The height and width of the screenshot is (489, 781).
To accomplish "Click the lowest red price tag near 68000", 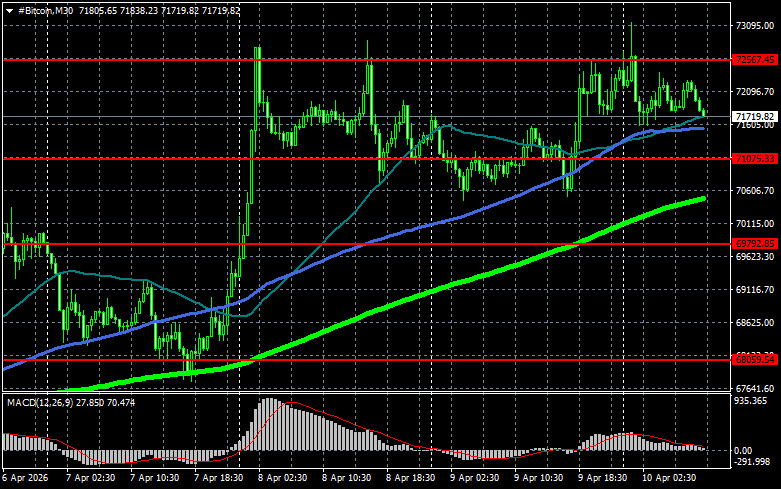I will tap(755, 358).
